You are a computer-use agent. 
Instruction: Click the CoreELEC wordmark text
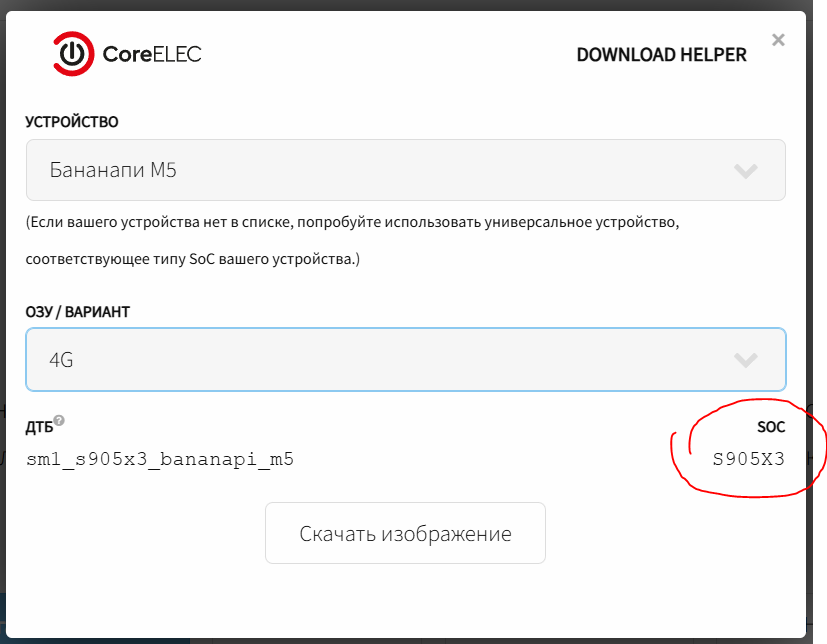pyautogui.click(x=152, y=54)
